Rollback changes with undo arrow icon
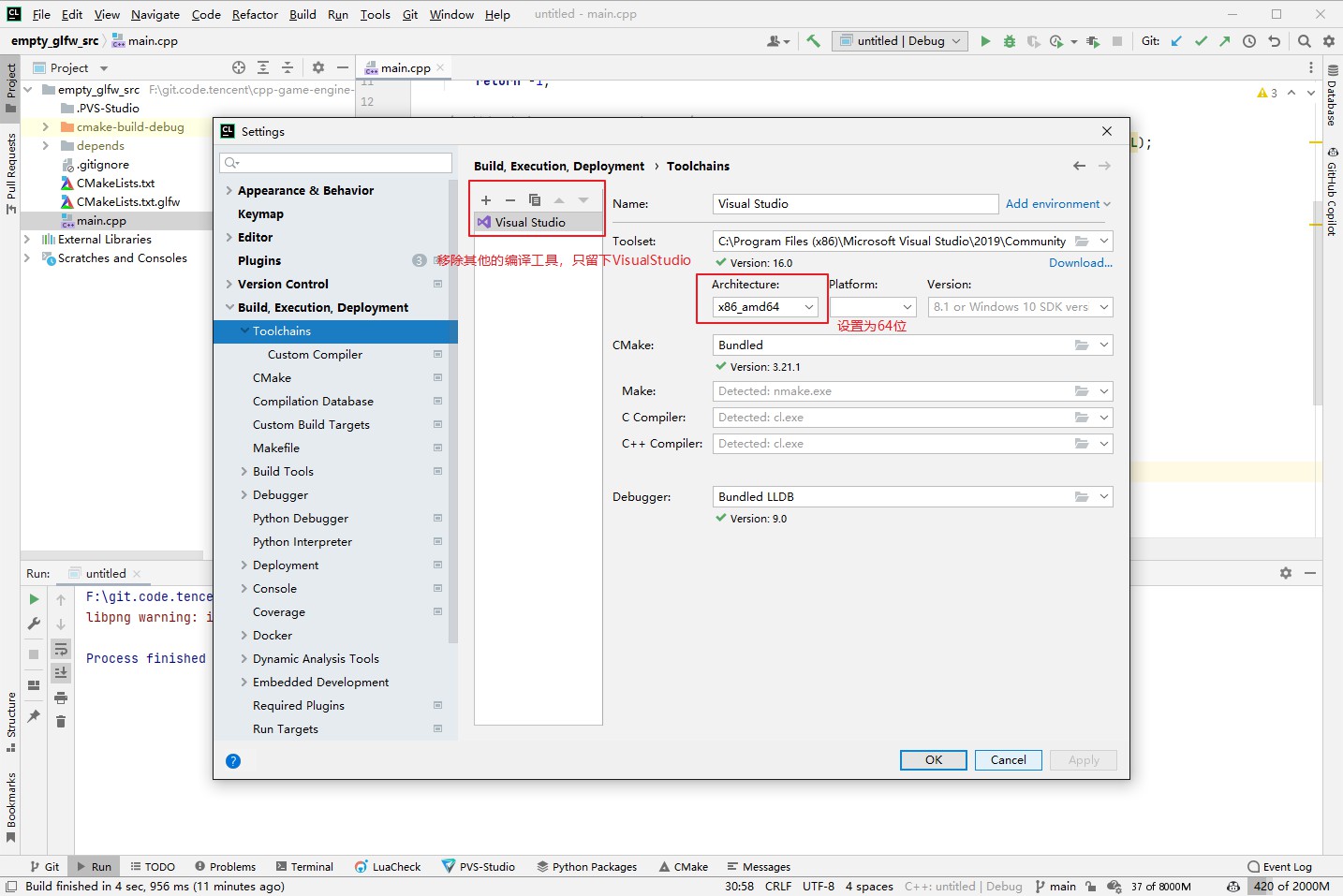 pyautogui.click(x=1274, y=41)
